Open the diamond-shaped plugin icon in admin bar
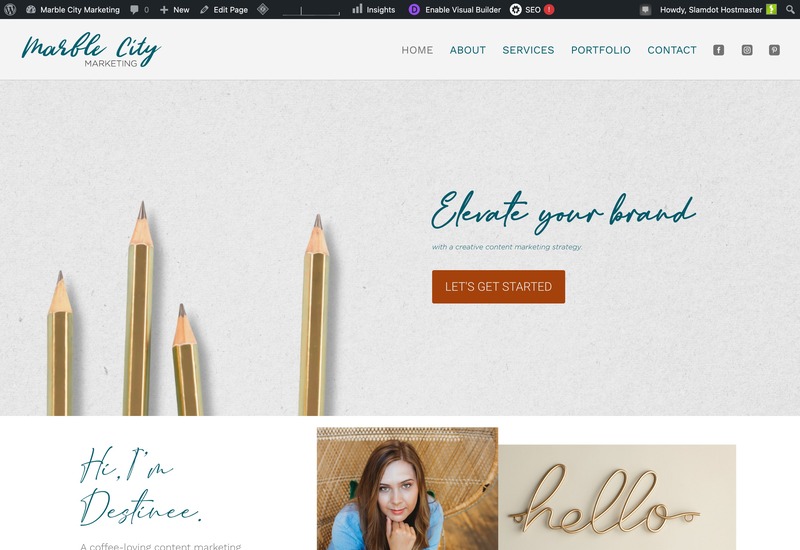The height and width of the screenshot is (550, 800). 263,9
